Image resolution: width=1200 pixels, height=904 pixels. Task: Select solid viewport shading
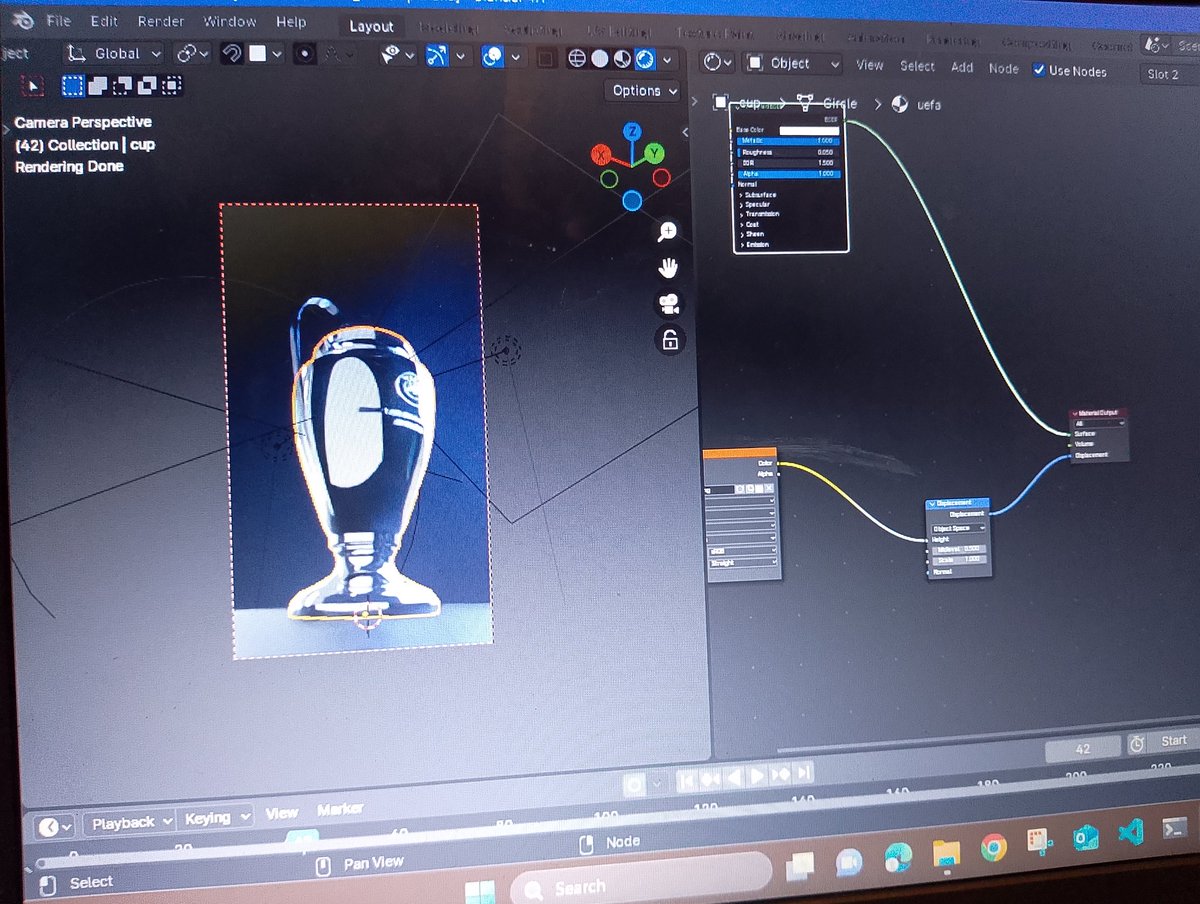(600, 59)
